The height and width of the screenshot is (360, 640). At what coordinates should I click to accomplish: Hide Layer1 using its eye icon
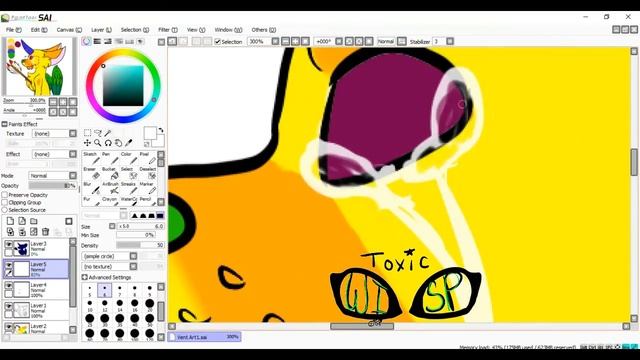click(x=8, y=306)
